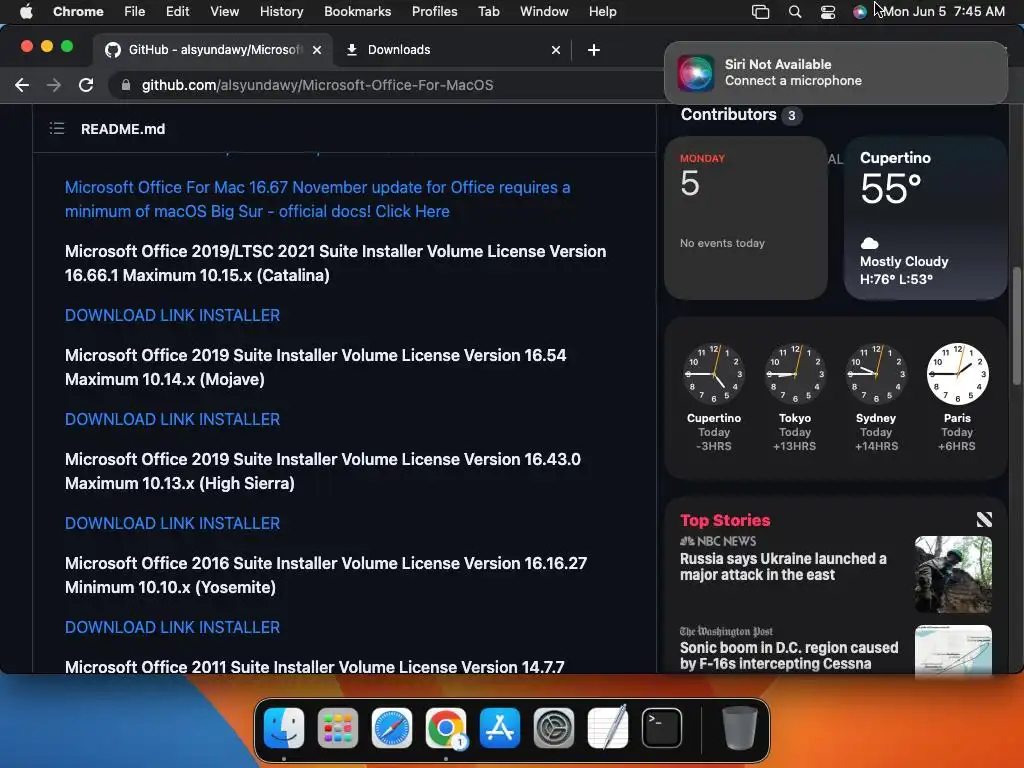
Task: Switch to the GitHub tab
Action: click(x=213, y=50)
